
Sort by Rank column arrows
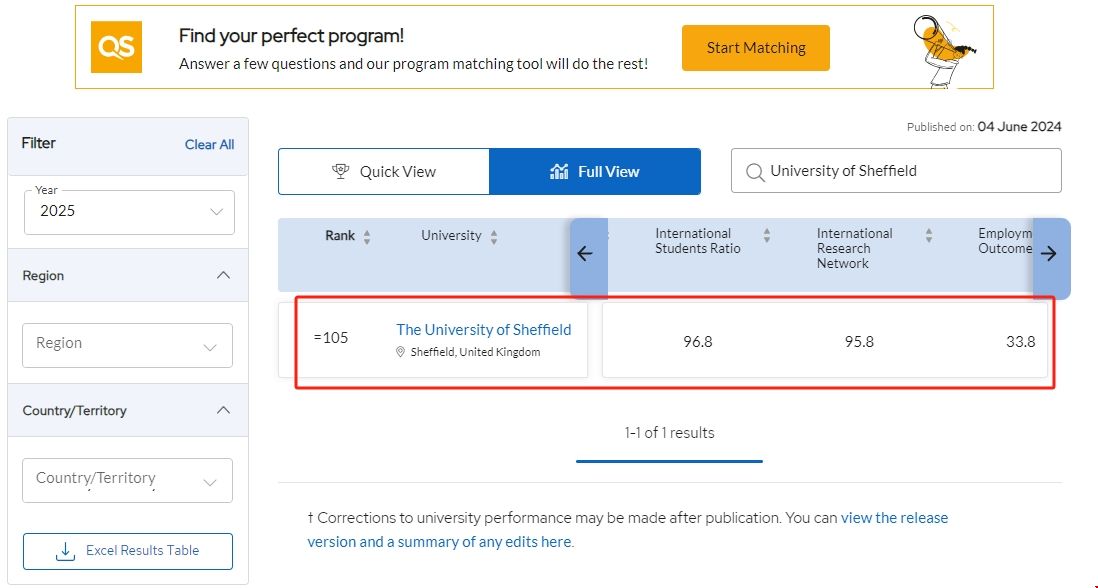coord(367,237)
